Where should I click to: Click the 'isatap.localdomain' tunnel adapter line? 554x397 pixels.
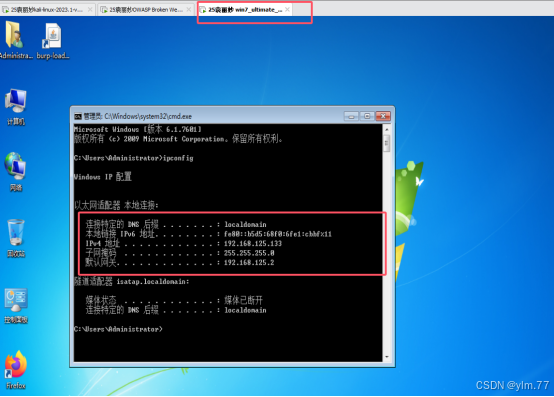click(x=131, y=282)
